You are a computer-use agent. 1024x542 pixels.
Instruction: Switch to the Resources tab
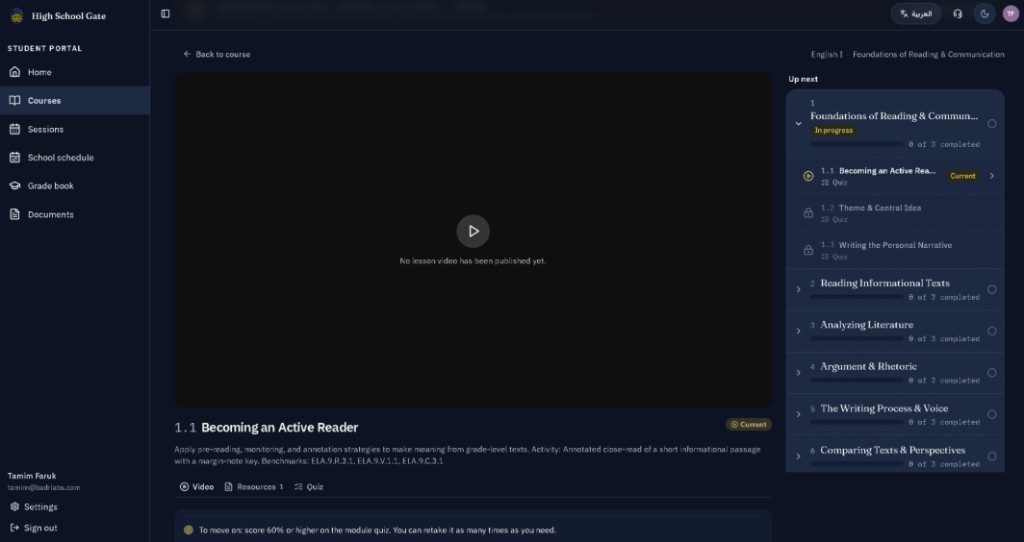(253, 486)
